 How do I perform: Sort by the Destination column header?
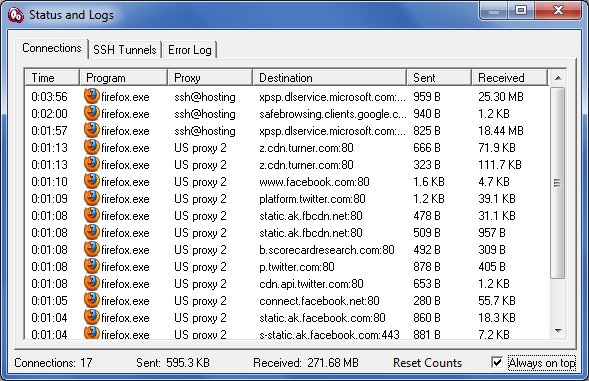click(329, 77)
